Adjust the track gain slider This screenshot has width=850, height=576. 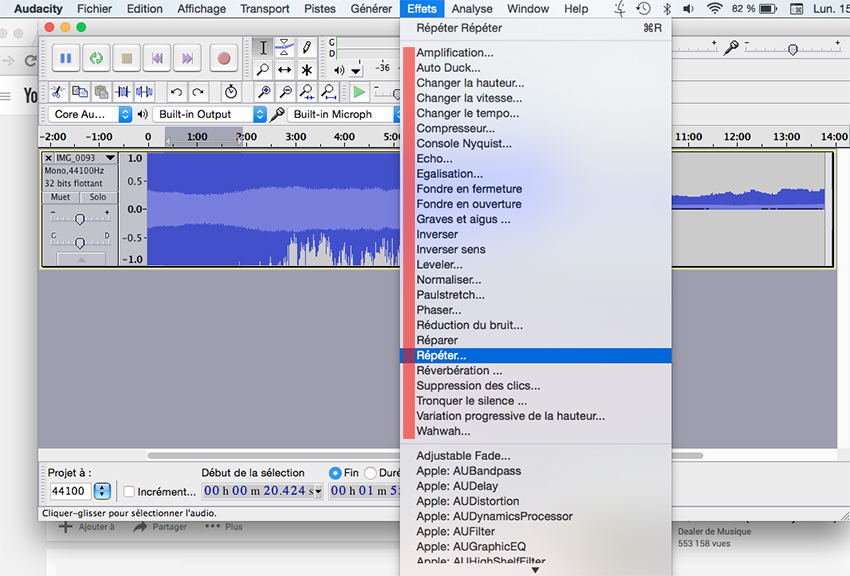click(80, 218)
